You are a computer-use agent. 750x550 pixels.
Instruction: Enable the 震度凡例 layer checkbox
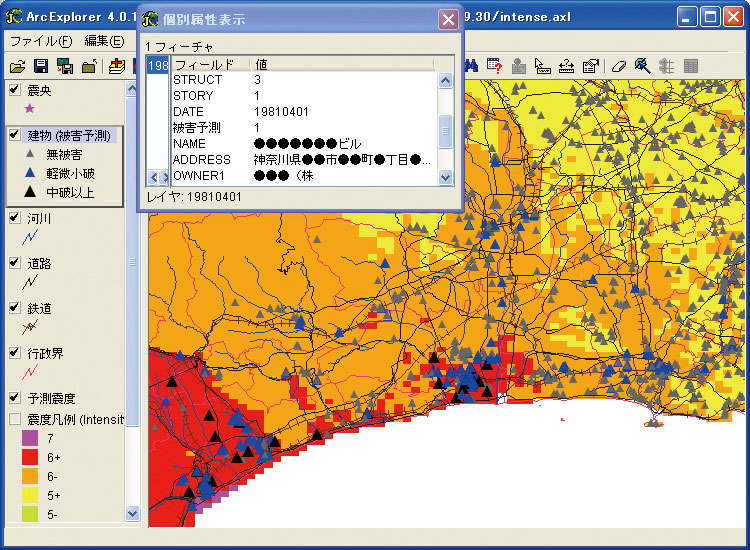(15, 419)
